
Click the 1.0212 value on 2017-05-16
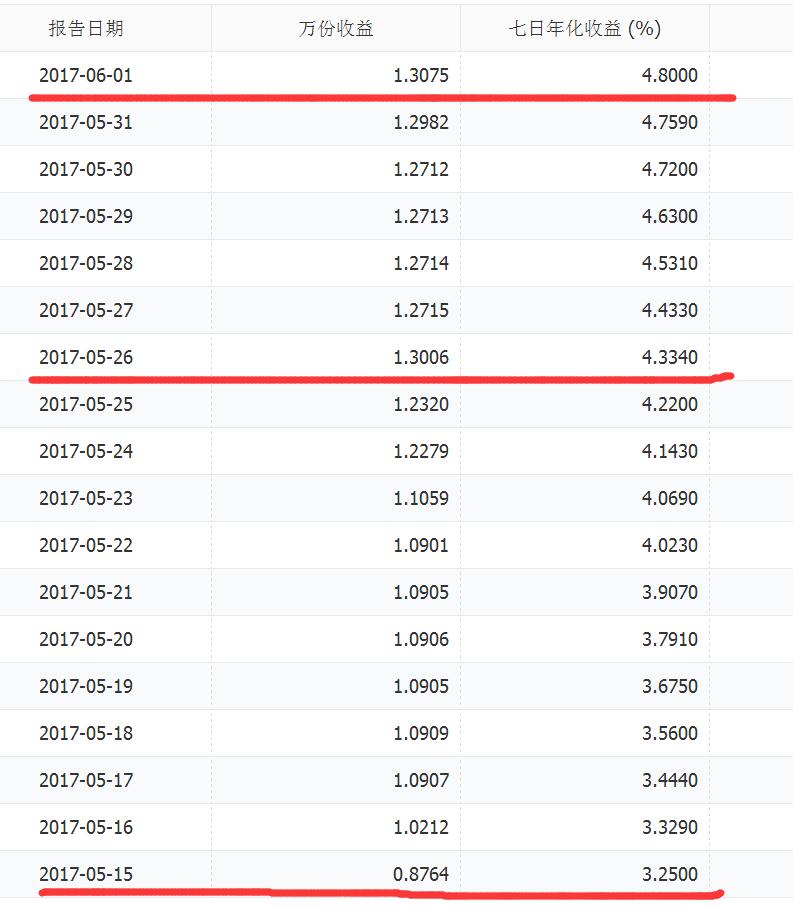click(x=420, y=827)
